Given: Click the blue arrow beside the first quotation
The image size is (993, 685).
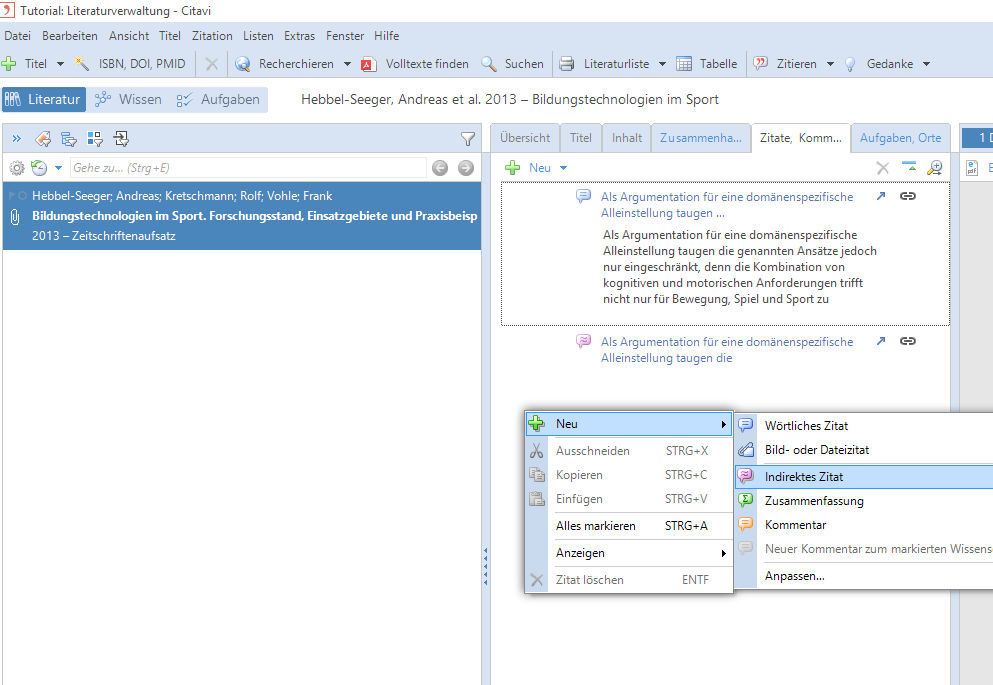Looking at the screenshot, I should [880, 196].
